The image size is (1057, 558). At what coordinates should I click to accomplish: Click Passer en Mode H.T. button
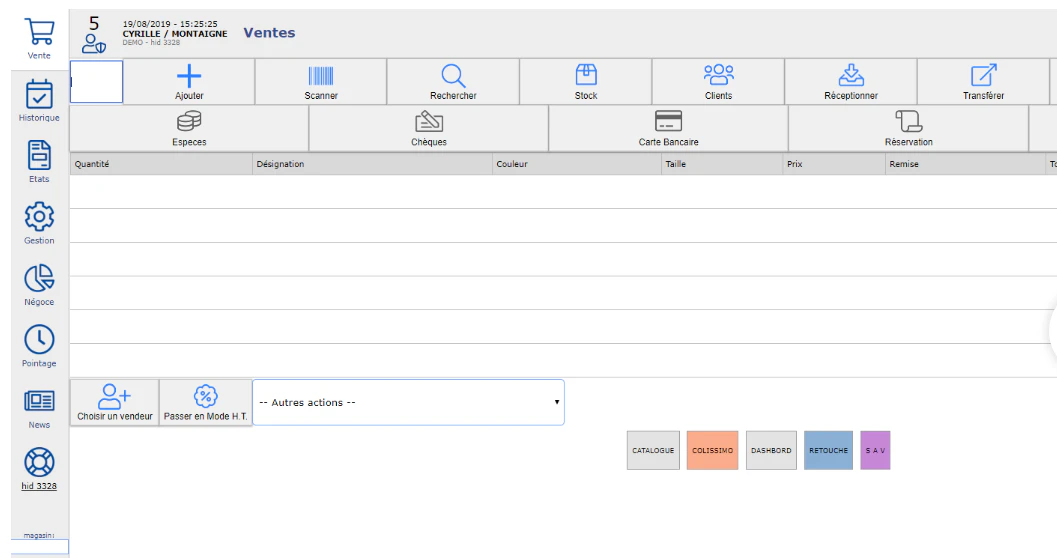click(206, 402)
